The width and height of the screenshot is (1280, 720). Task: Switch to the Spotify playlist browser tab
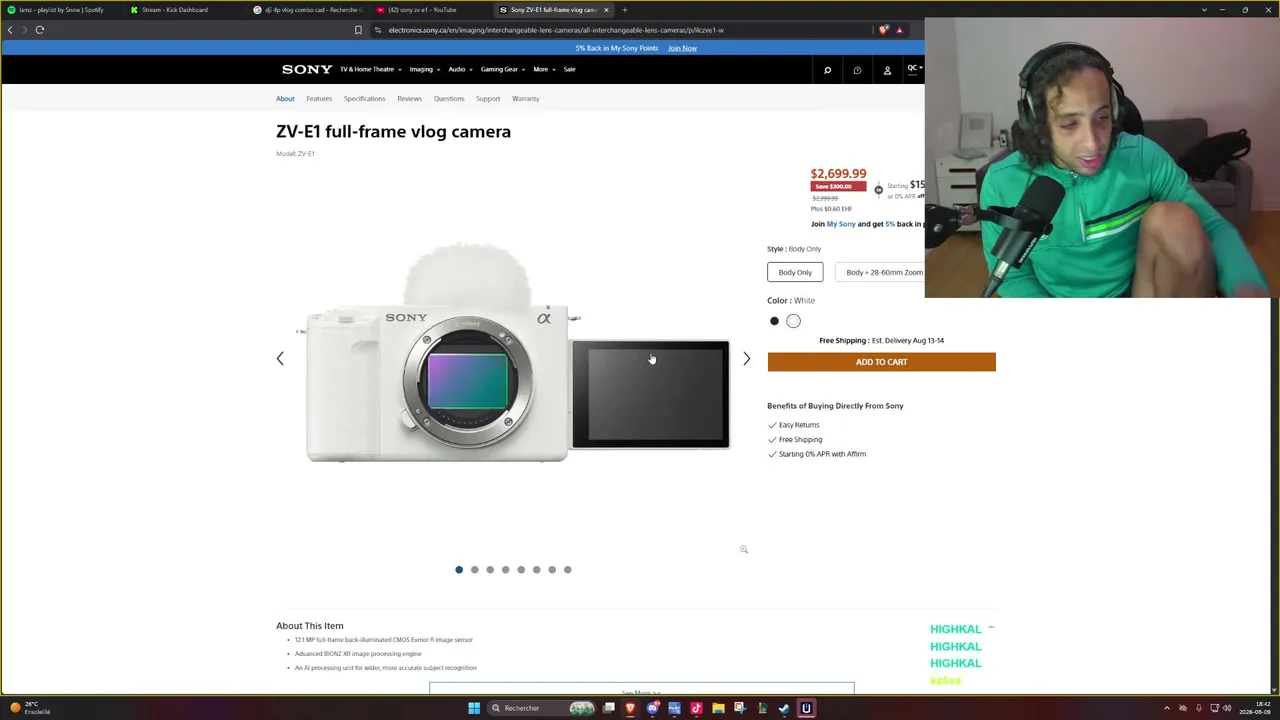(x=62, y=10)
